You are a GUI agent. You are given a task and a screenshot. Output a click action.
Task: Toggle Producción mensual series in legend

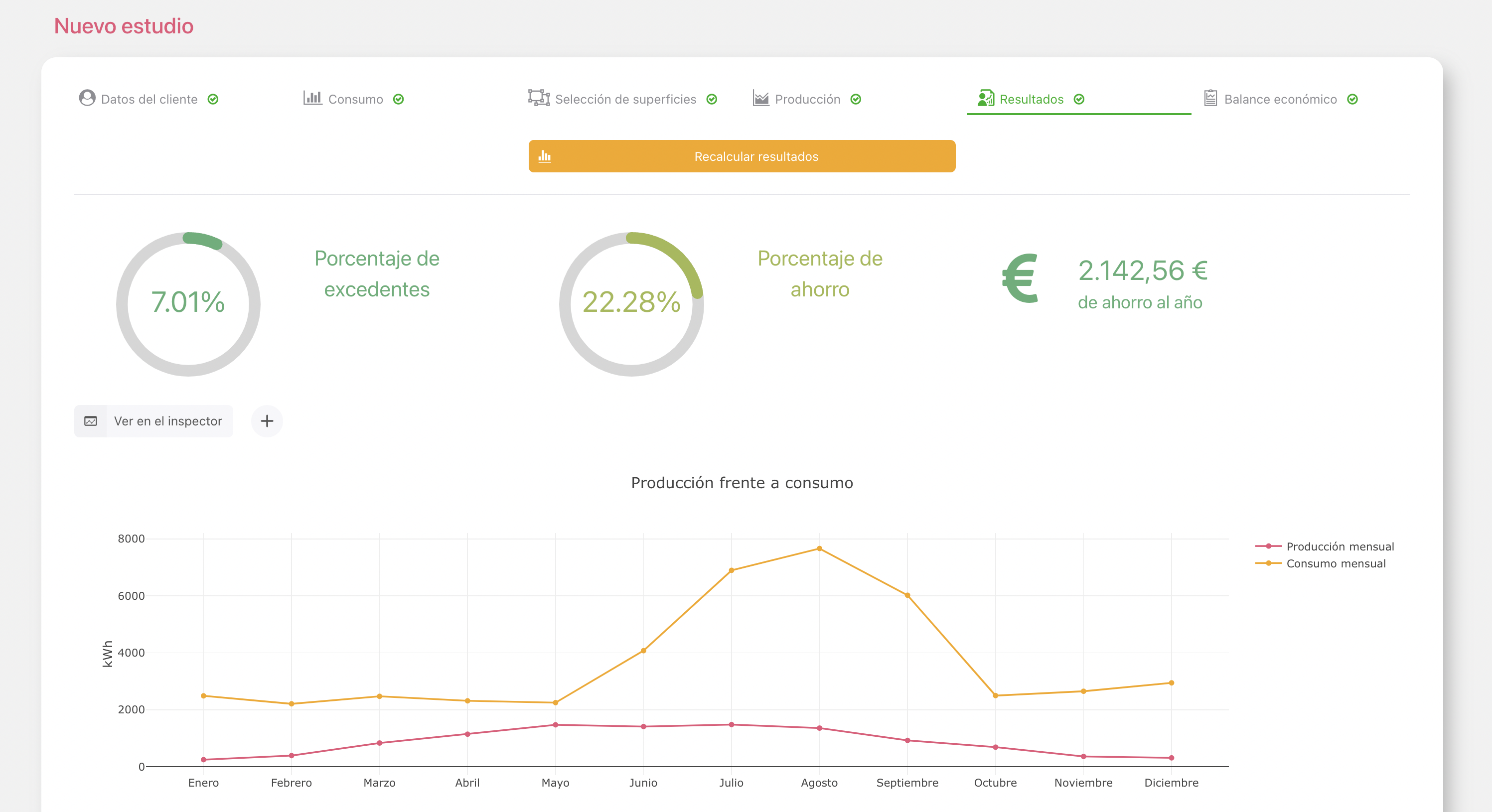[1340, 546]
